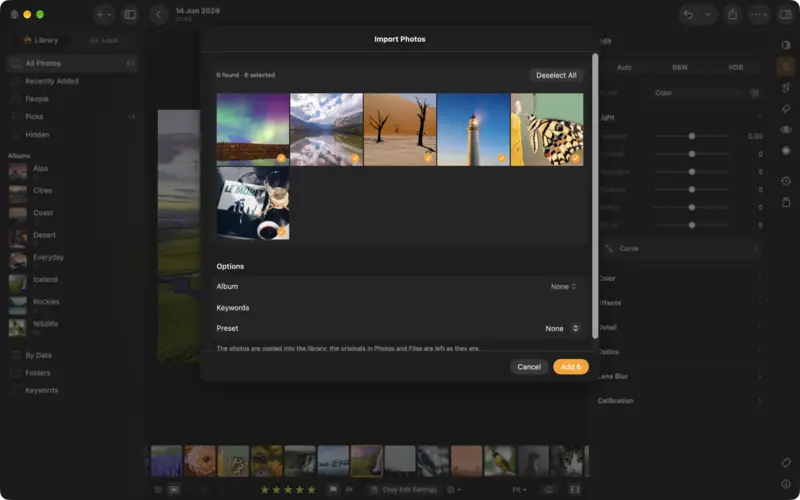Click the grid icon beside the Color menu
The width and height of the screenshot is (800, 500).
click(x=755, y=93)
